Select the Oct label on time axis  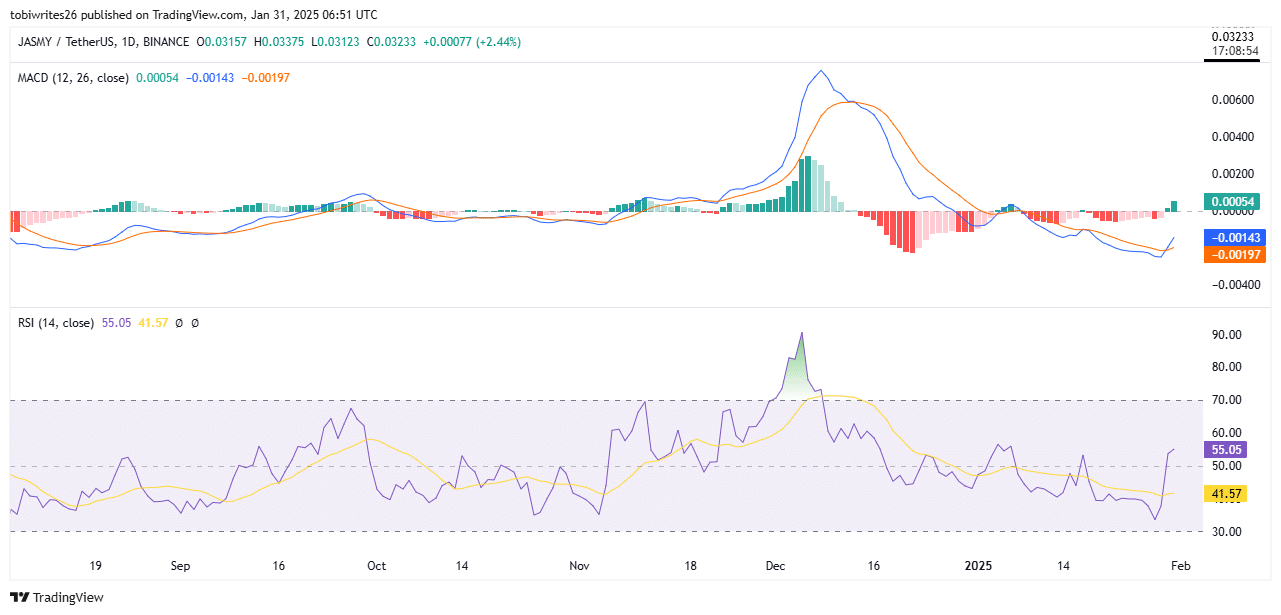[376, 566]
